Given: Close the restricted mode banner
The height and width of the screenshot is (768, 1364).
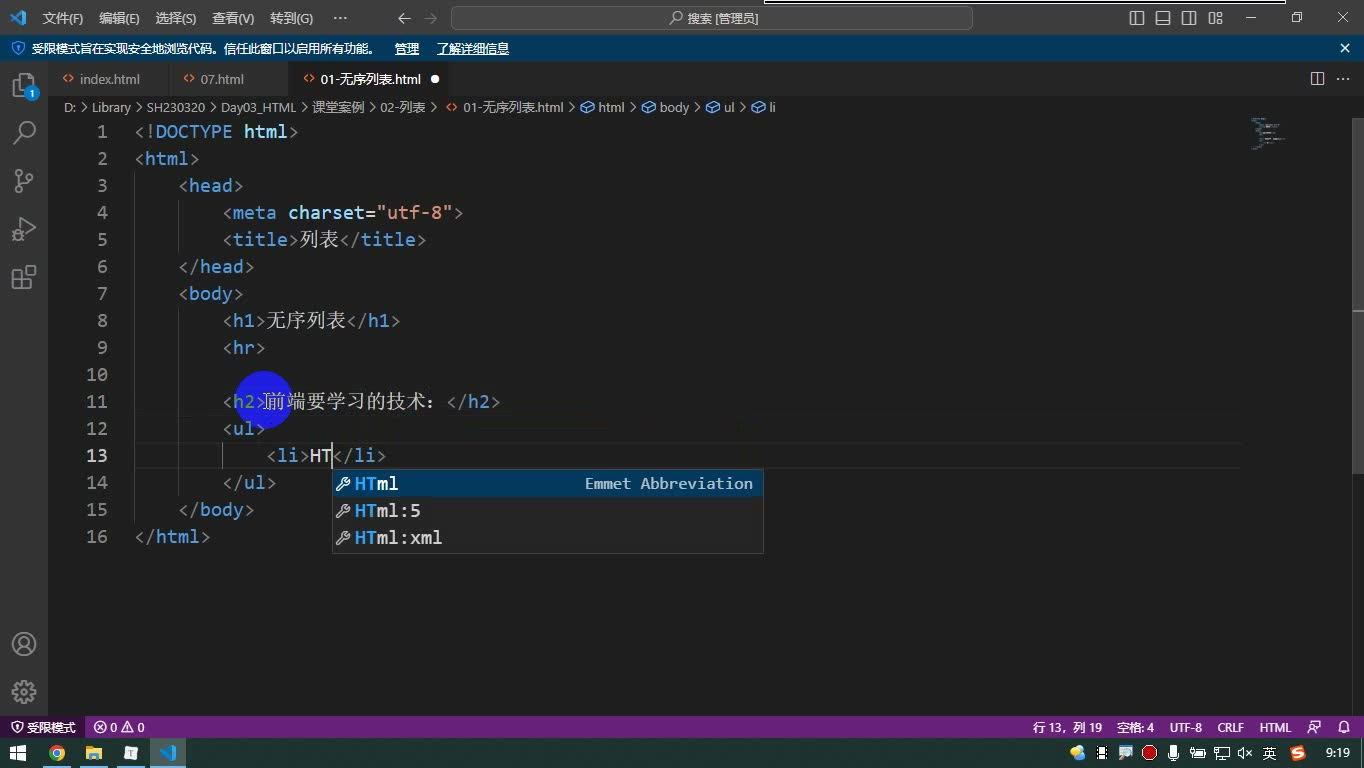Looking at the screenshot, I should (1345, 48).
